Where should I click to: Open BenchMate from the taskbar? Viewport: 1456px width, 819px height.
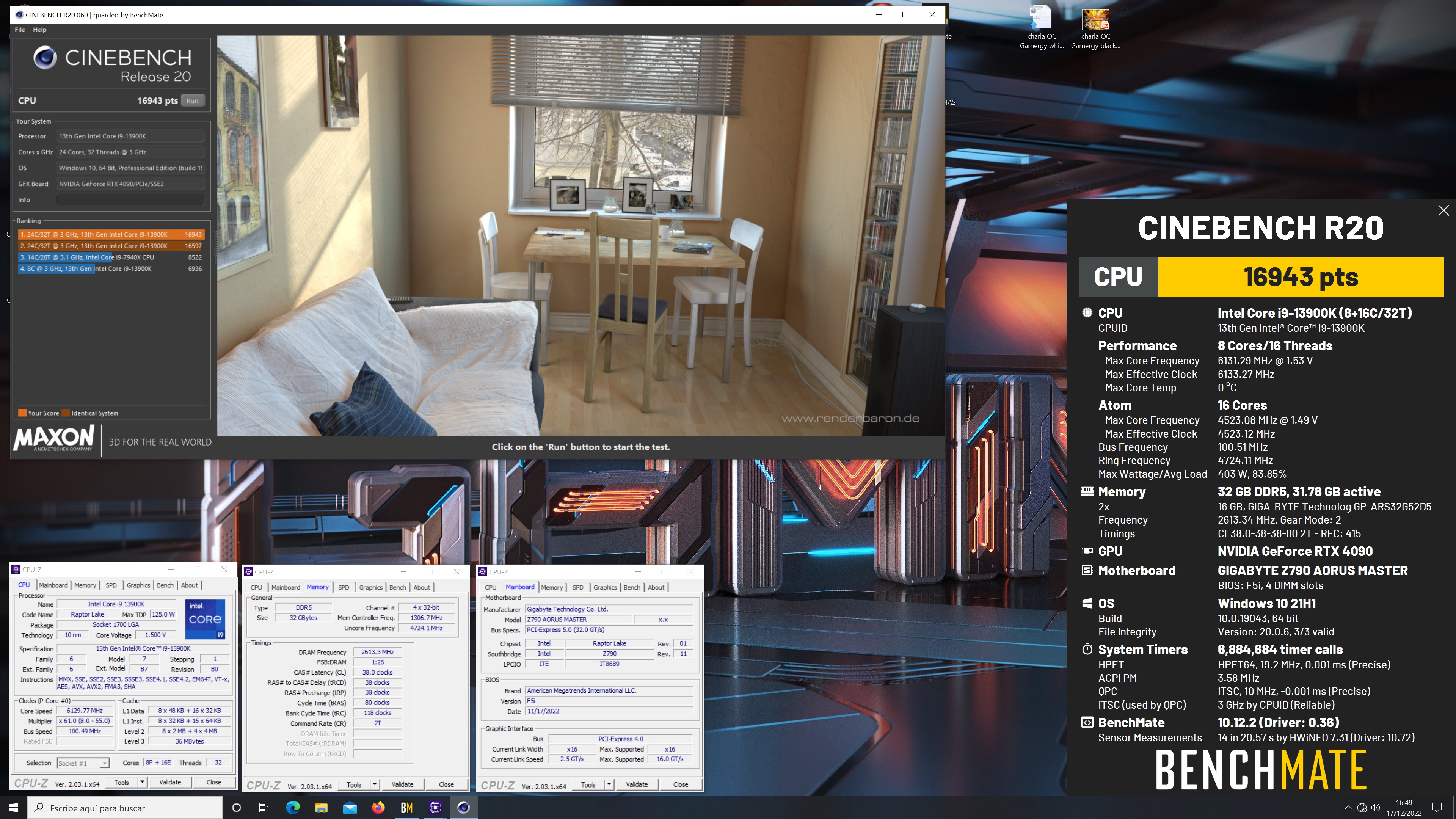(x=406, y=808)
